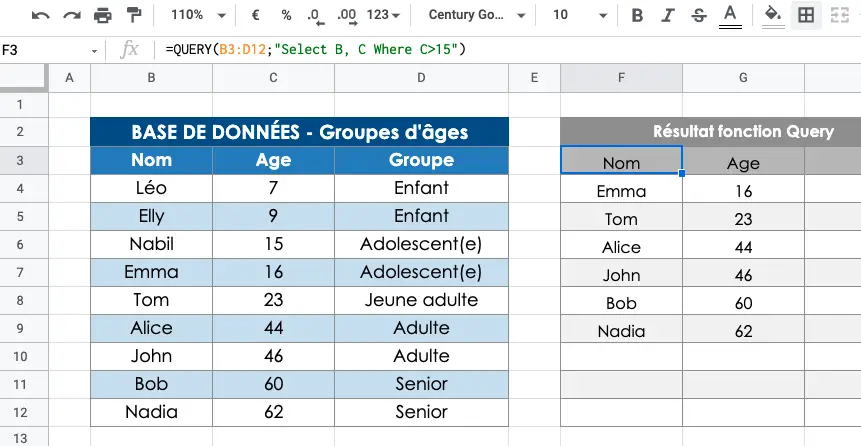
Task: Toggle italic formatting
Action: tap(668, 15)
